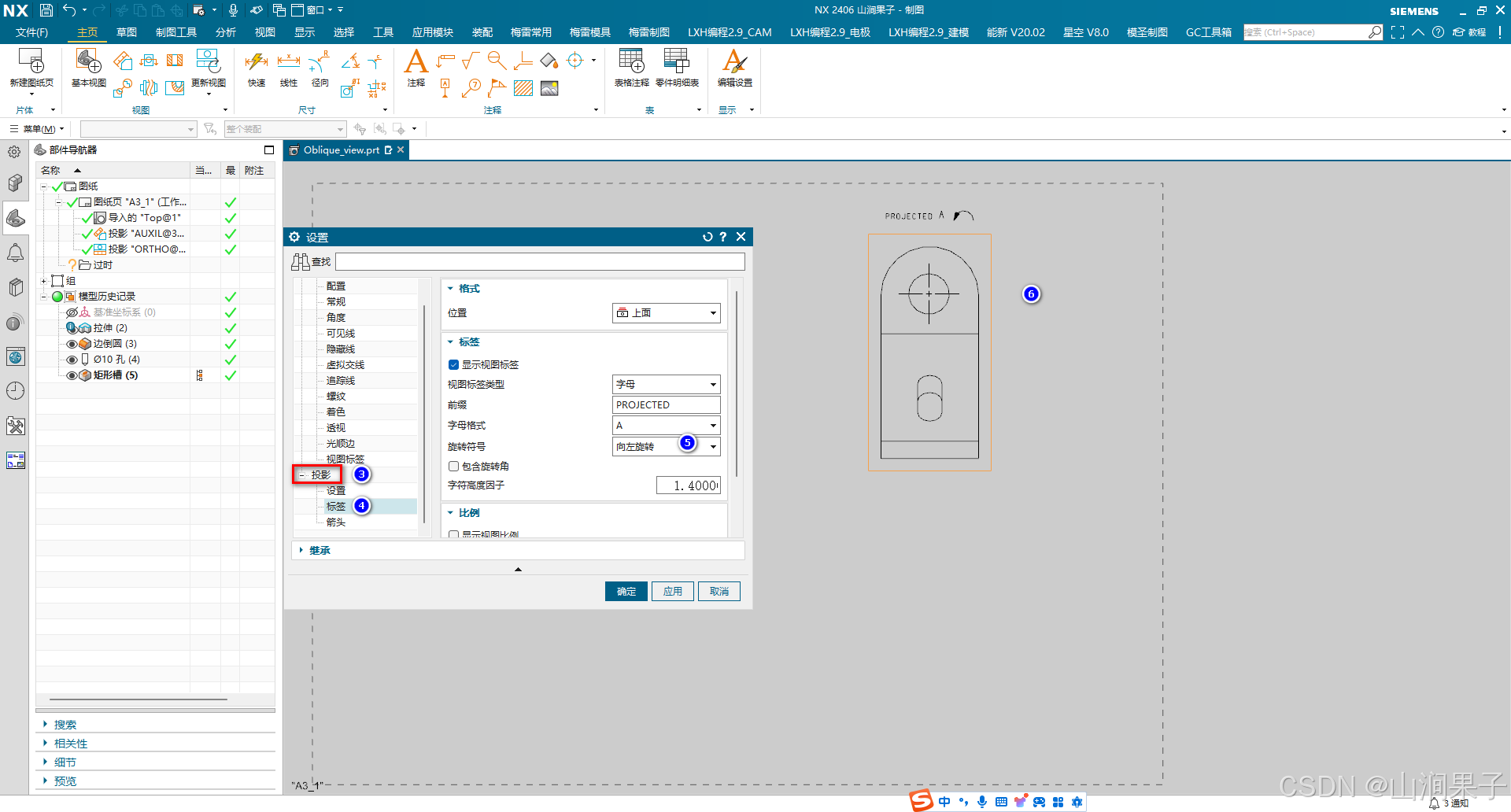The image size is (1511, 812).
Task: Click the 查找 search field in Settings
Action: [540, 261]
